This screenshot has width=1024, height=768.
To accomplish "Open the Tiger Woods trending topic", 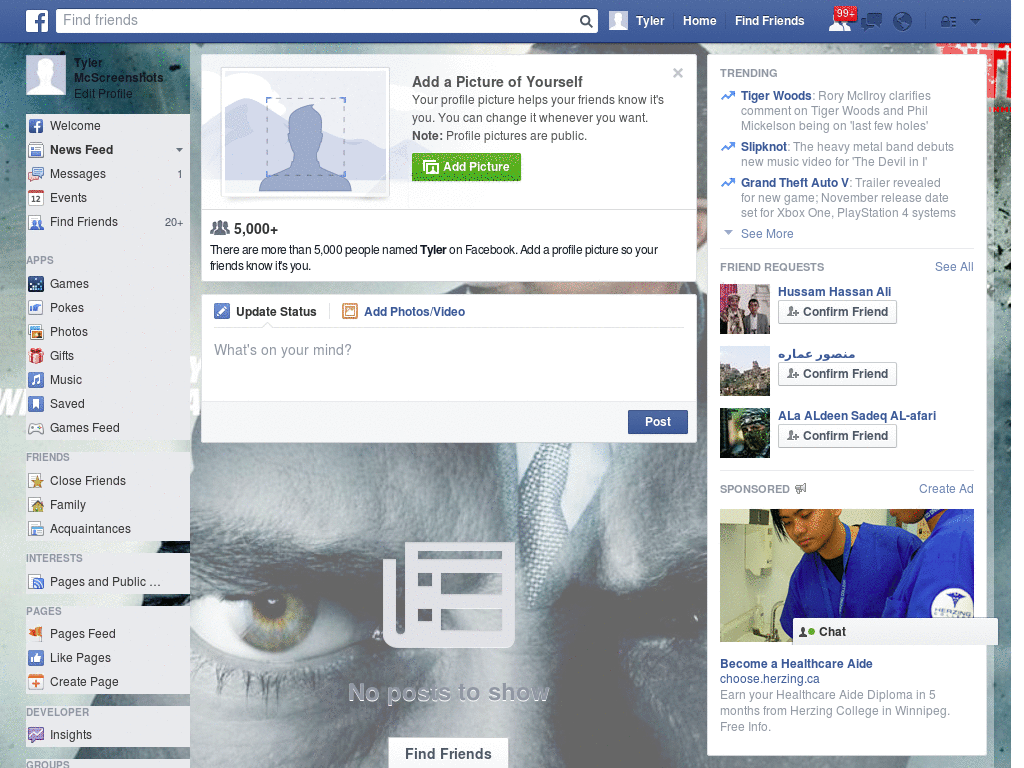I will coord(775,96).
